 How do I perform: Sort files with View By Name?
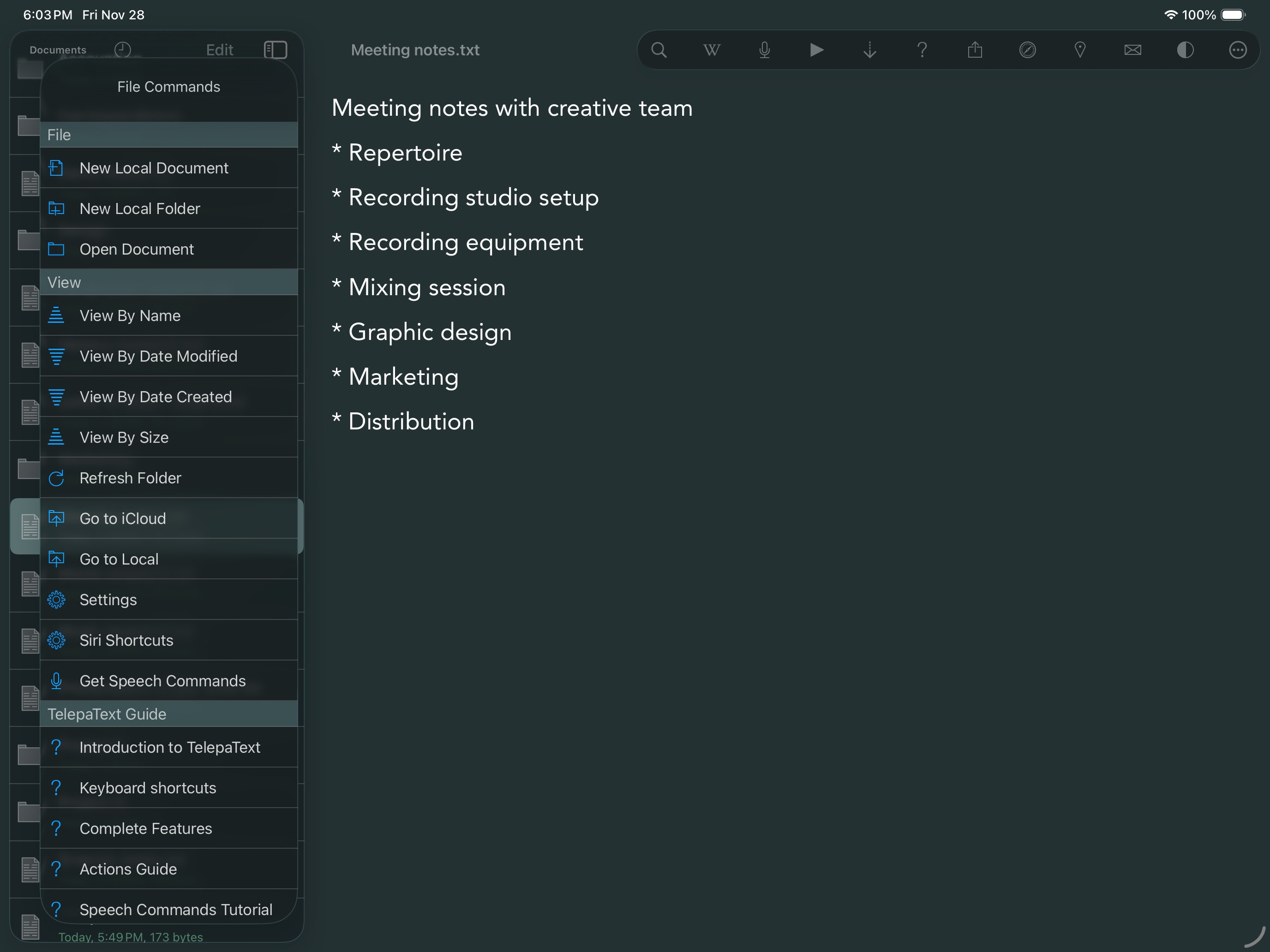point(169,315)
